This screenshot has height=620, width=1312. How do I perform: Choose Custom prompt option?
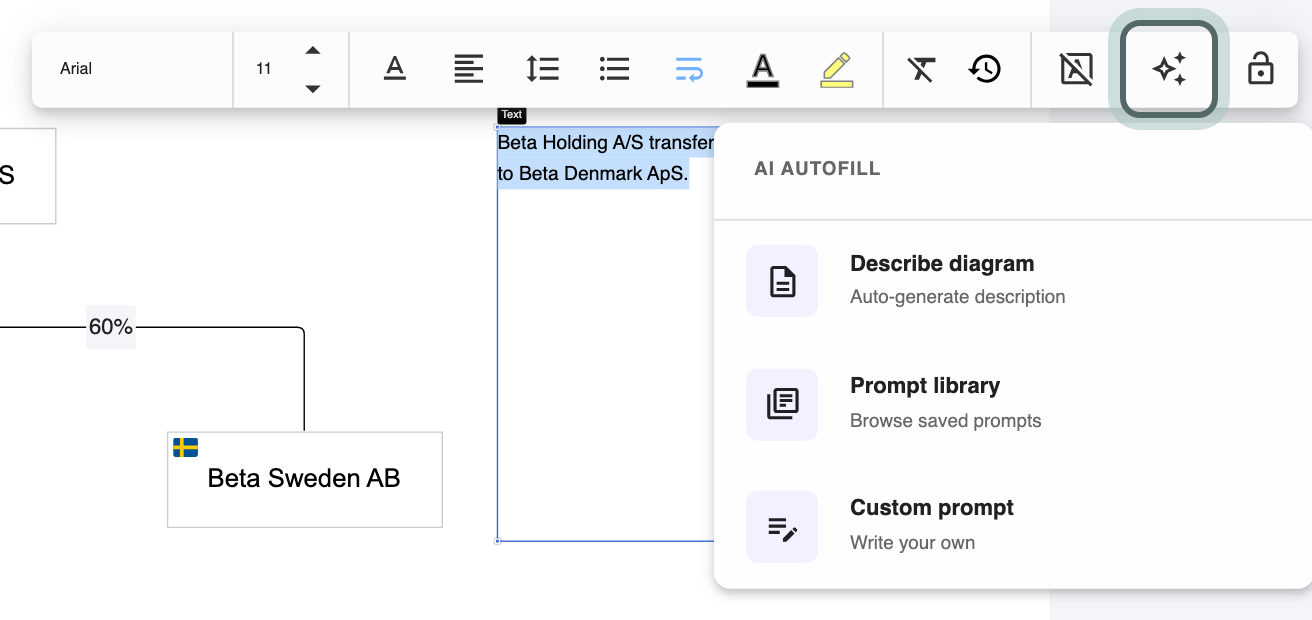click(1012, 526)
